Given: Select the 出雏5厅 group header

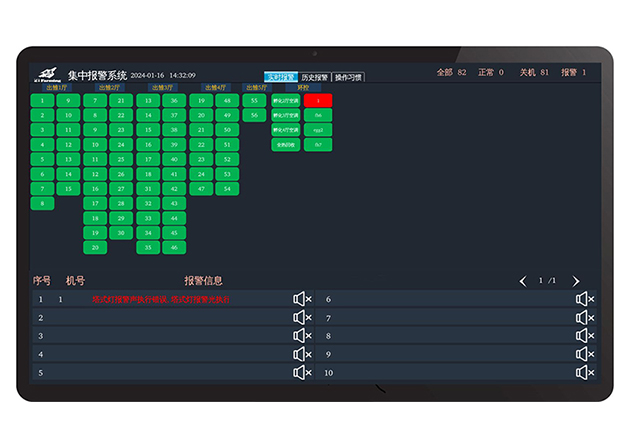Looking at the screenshot, I should click(x=257, y=87).
